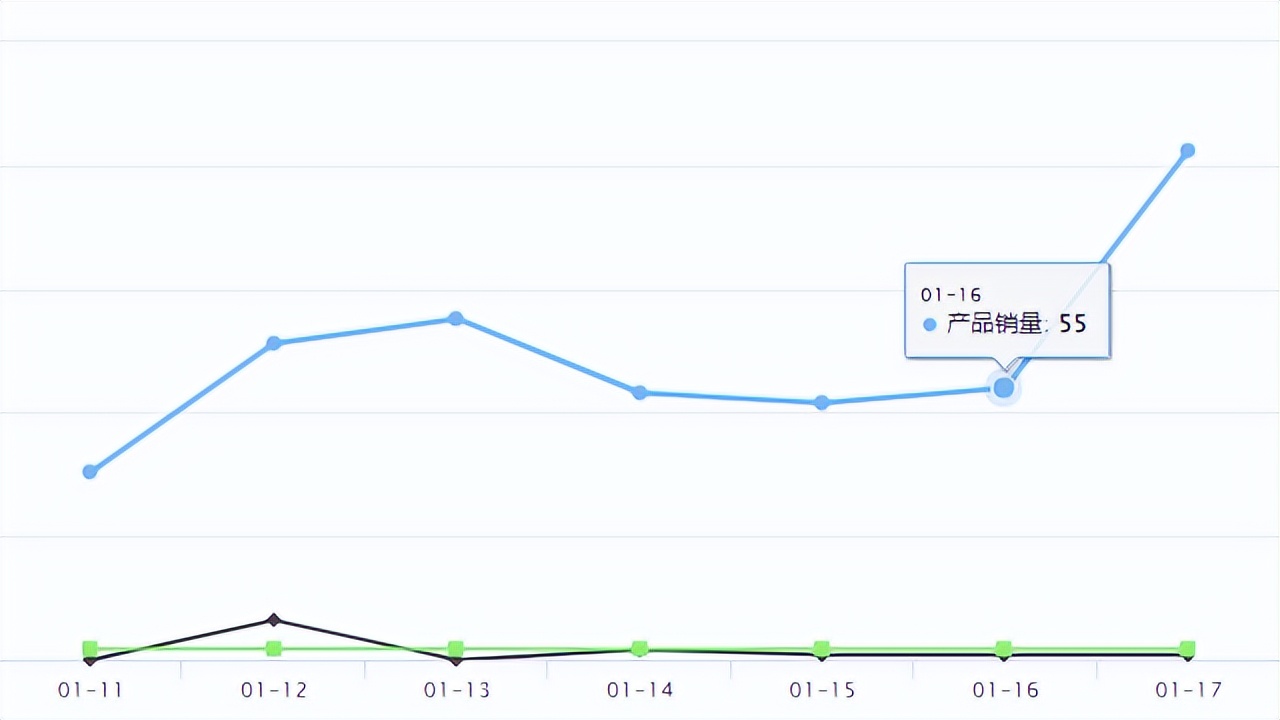Click the blue data point above 01-13
Image resolution: width=1280 pixels, height=720 pixels.
tap(456, 318)
